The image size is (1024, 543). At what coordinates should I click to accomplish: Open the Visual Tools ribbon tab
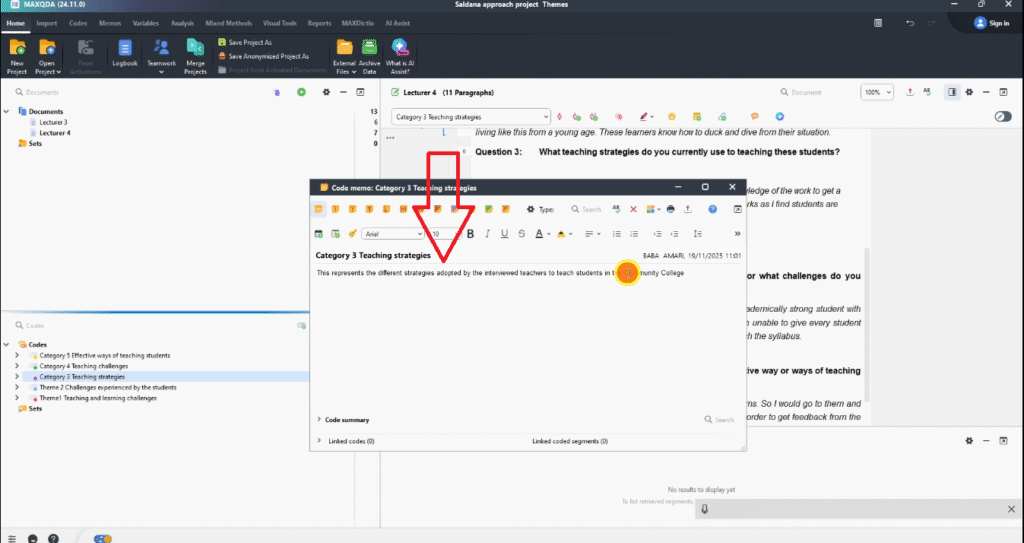click(x=278, y=22)
